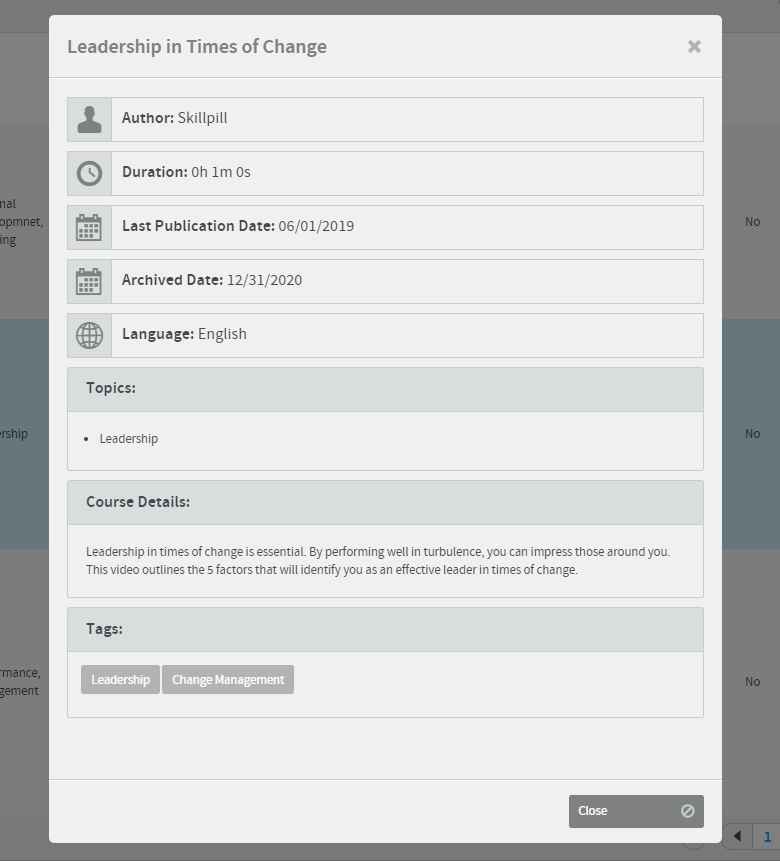Click the duration clock icon

pos(90,174)
